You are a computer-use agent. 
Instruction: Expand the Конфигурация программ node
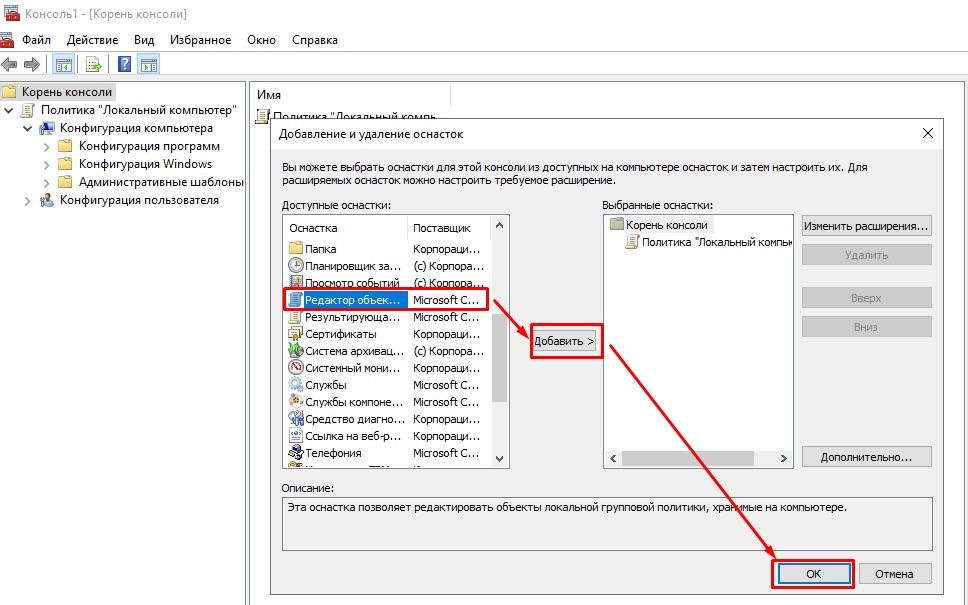point(46,147)
